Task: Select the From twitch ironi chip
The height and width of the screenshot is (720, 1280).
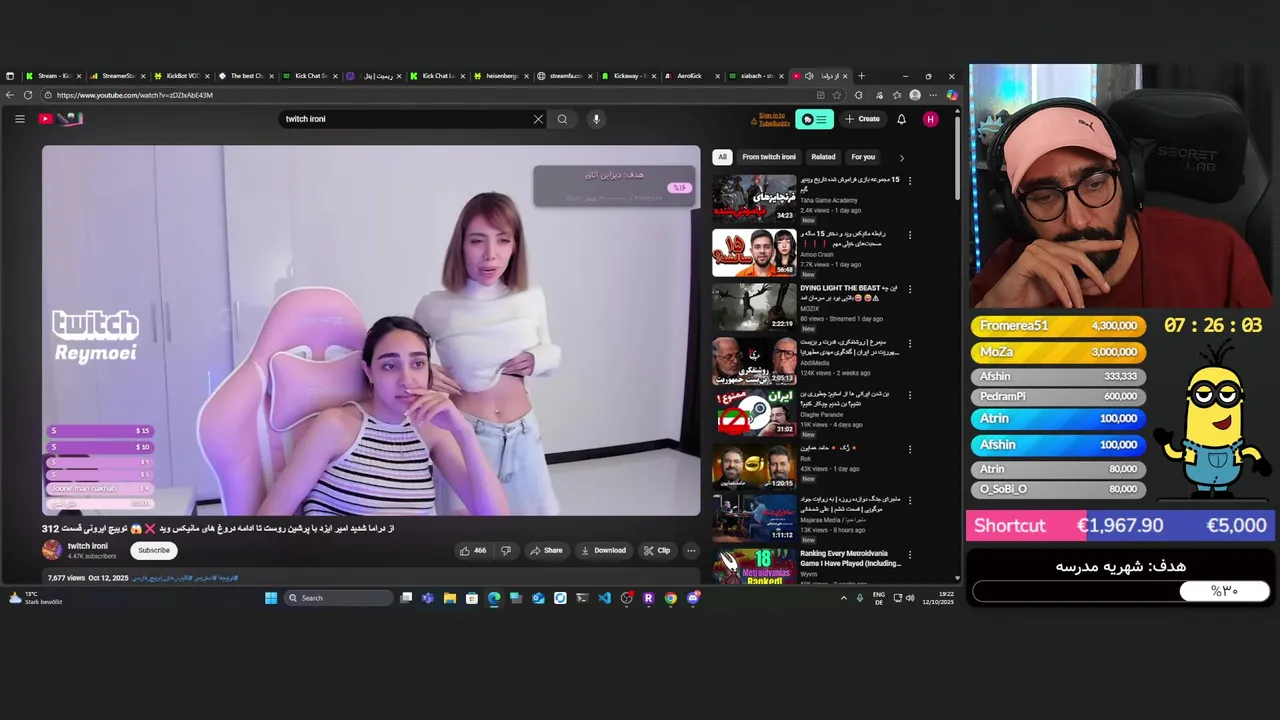Action: (x=769, y=157)
